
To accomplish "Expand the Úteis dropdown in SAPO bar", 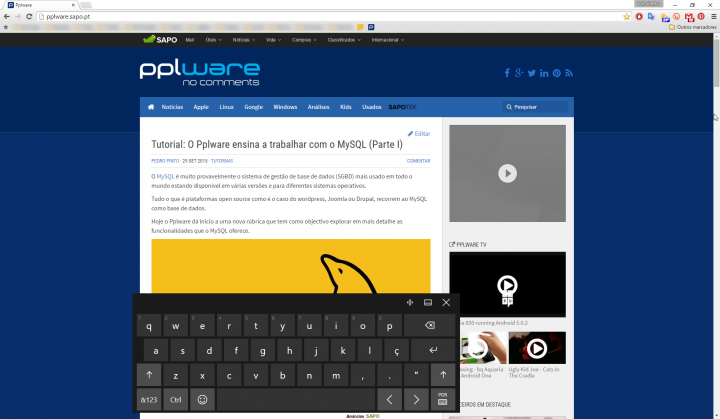I will tap(214, 40).
